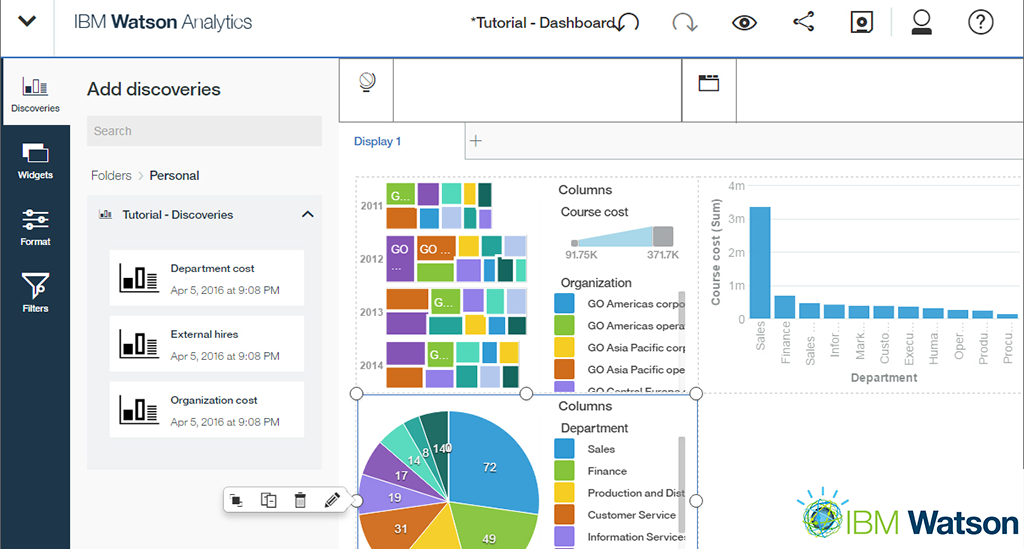Delete the selected chart with trash icon
The image size is (1024, 549).
[x=300, y=500]
